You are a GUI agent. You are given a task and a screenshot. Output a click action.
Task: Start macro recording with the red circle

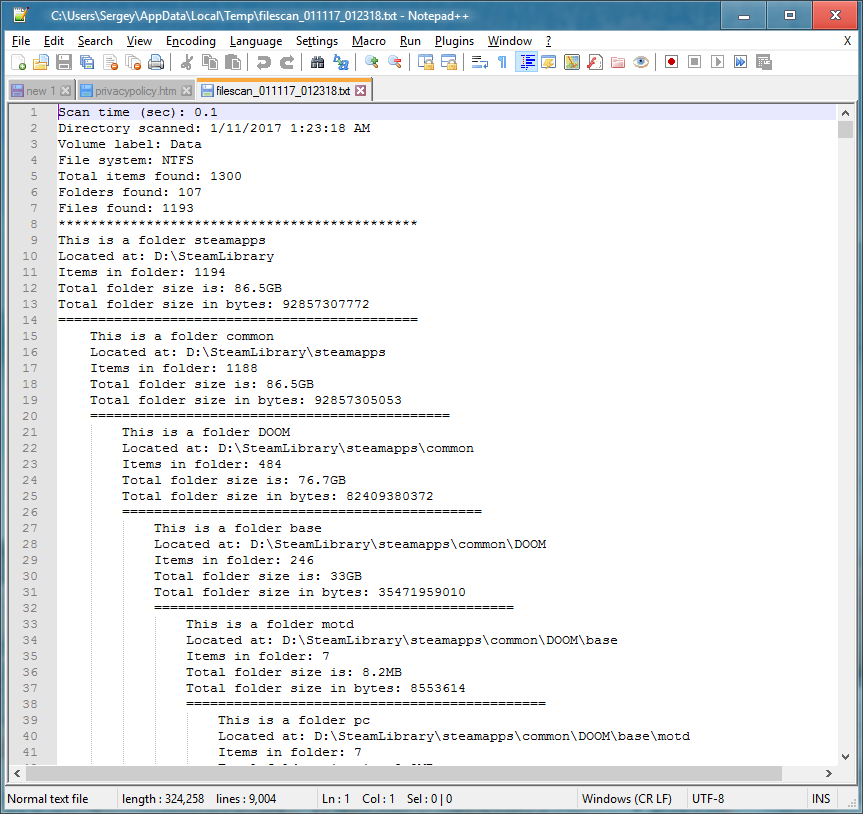point(671,62)
